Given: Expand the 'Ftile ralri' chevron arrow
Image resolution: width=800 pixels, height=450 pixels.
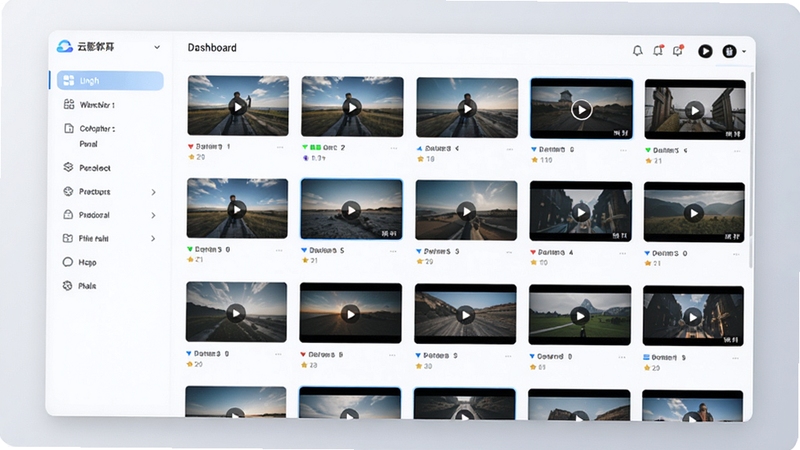Looking at the screenshot, I should (154, 238).
